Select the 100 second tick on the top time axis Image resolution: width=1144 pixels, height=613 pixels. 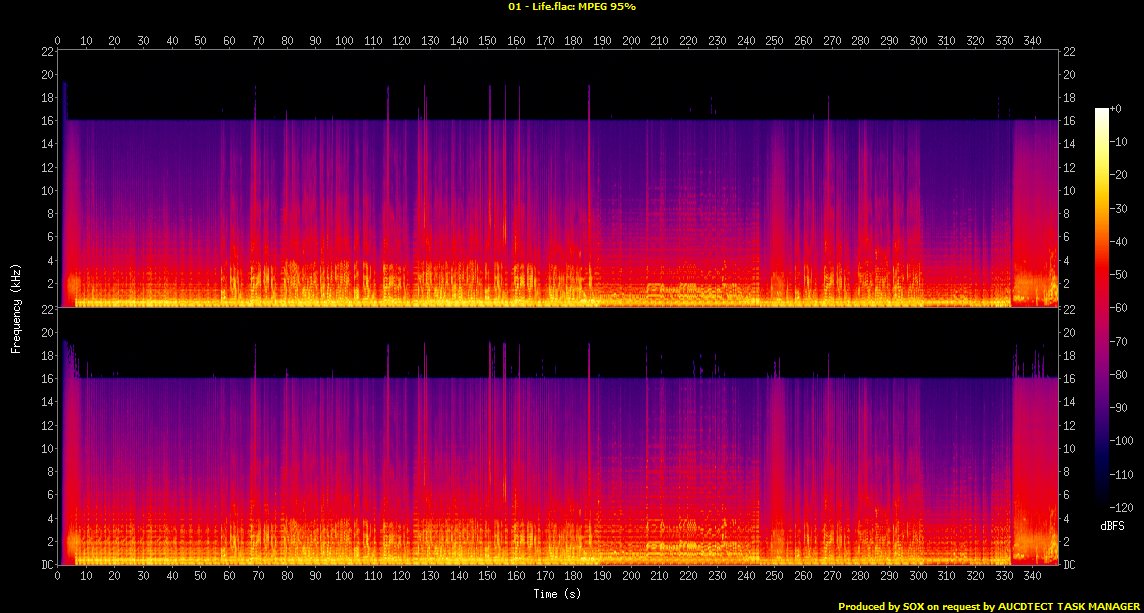pos(345,41)
